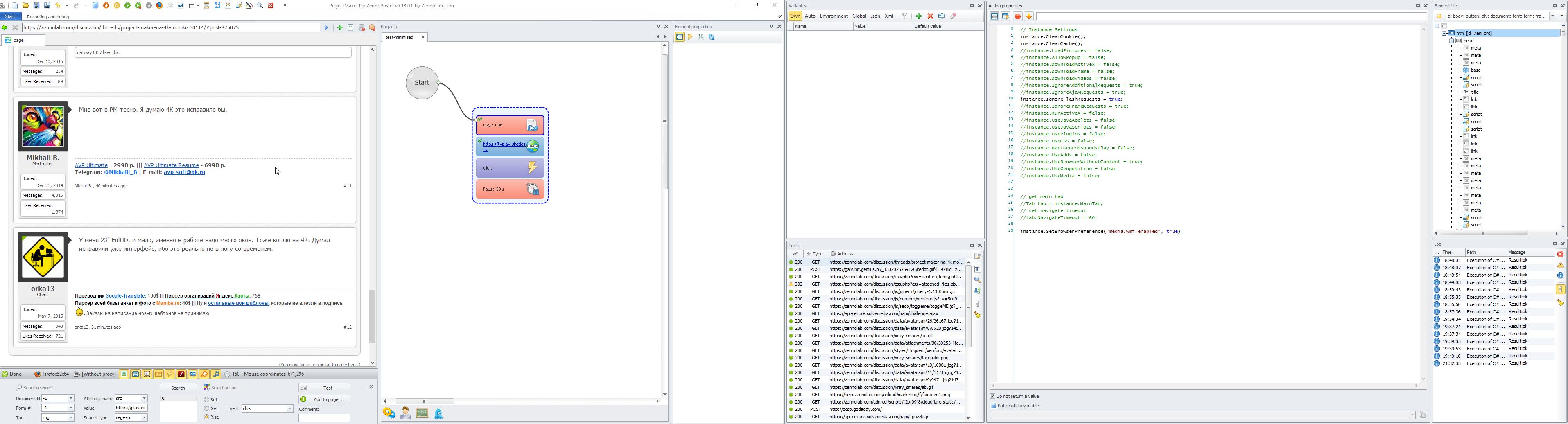Screen dimensions: 1568x424
Task: Select the Environment variables tab
Action: 834,16
